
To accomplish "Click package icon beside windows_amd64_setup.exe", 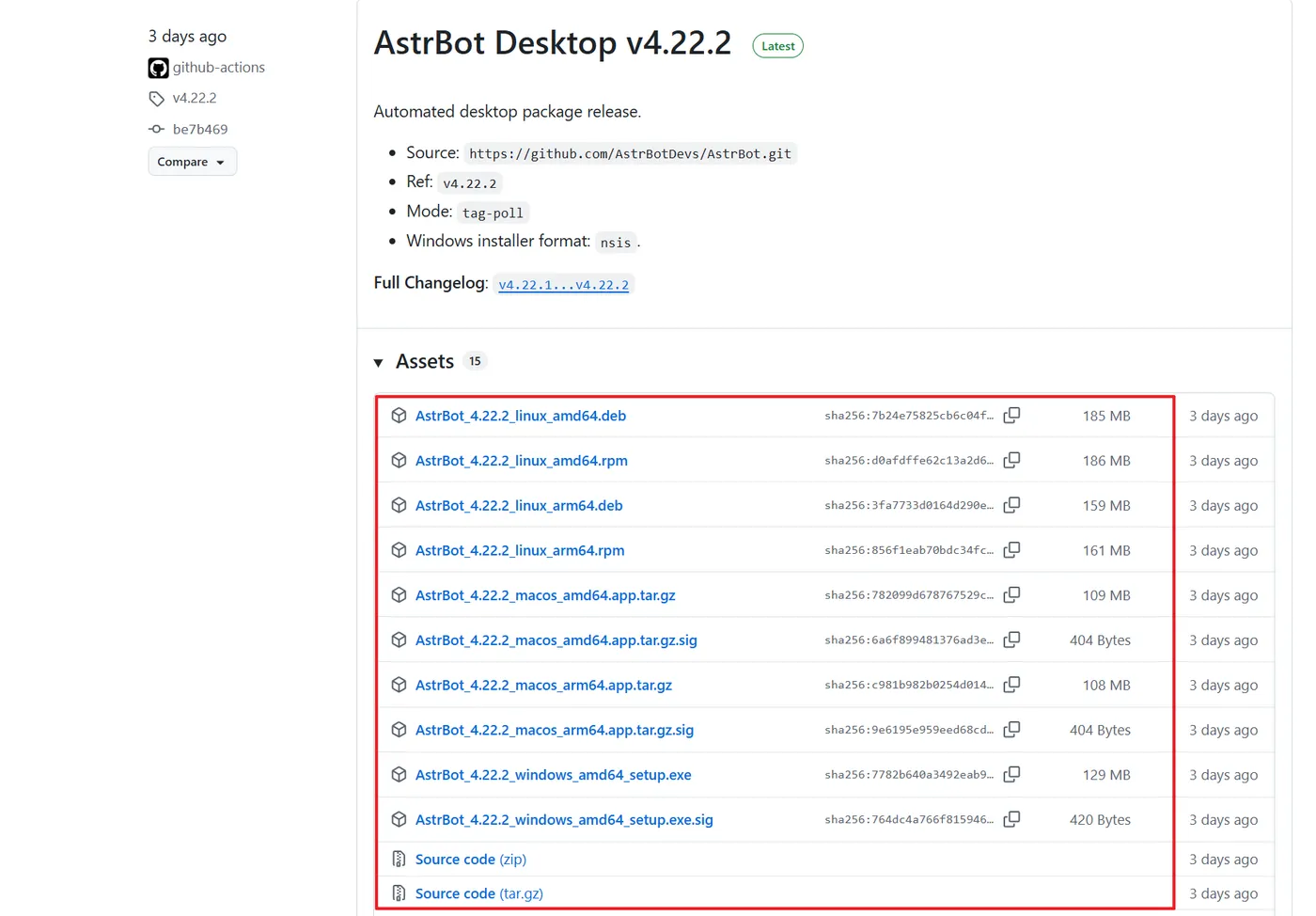I will coord(399,775).
